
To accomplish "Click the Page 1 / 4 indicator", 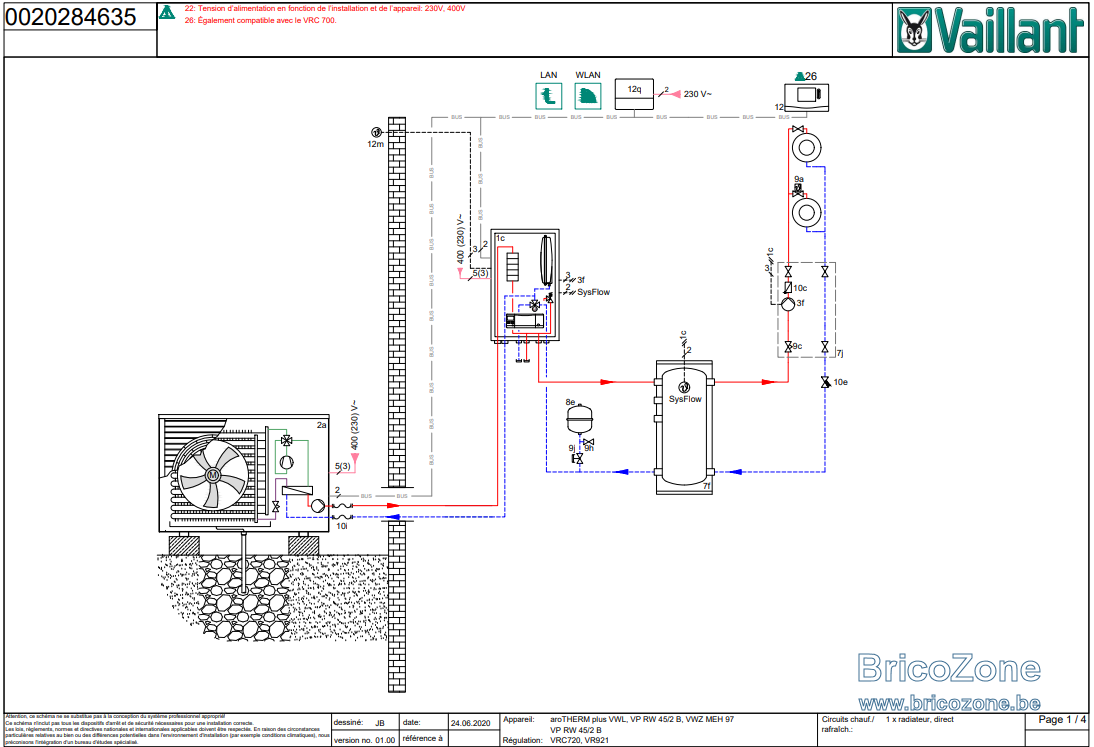I will click(1062, 719).
